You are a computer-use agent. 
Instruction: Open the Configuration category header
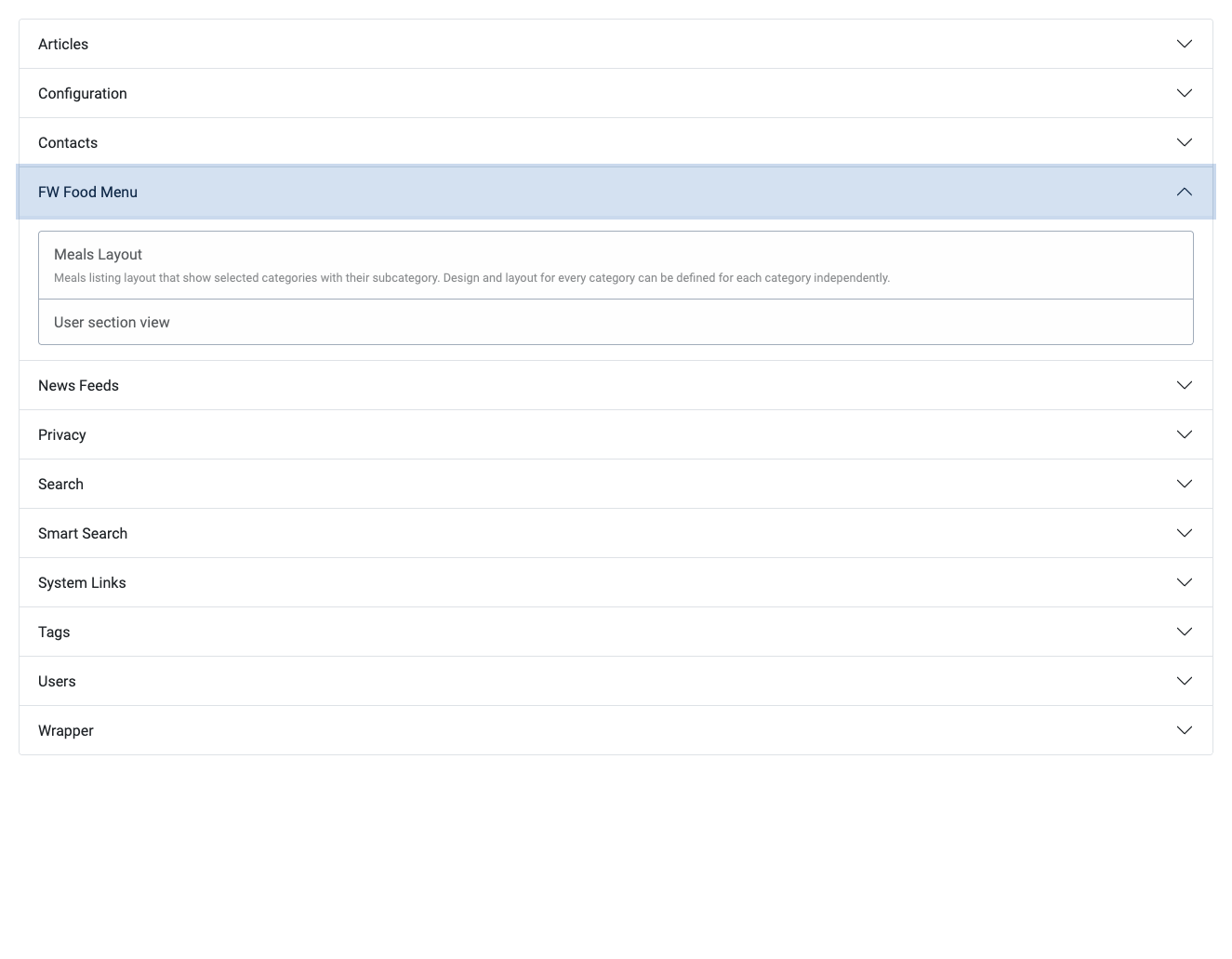616,93
